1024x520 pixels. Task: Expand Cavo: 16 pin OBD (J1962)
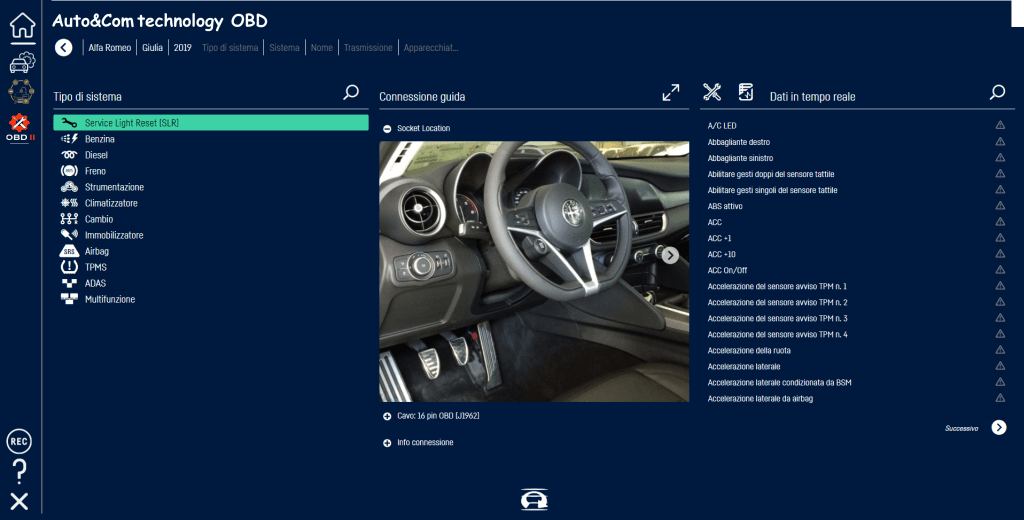(387, 415)
